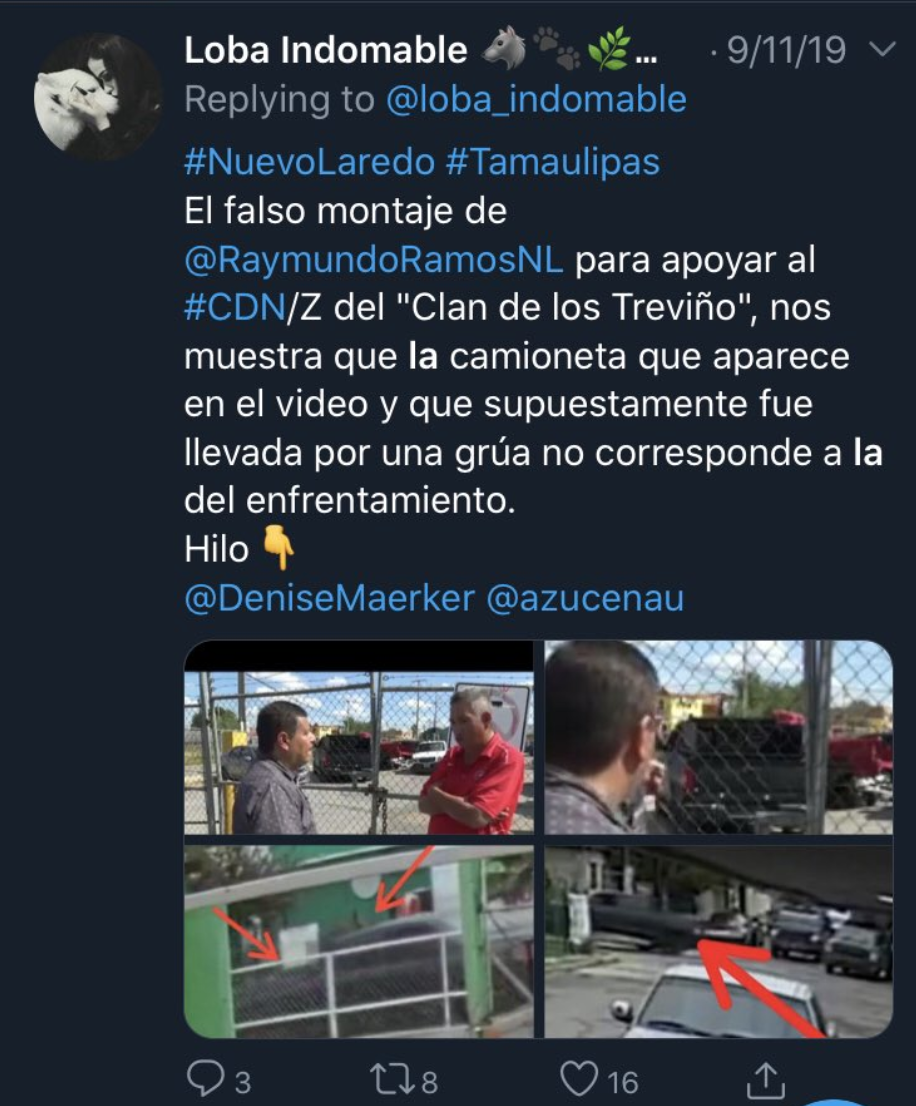Click the 9/11/19 tweet date
916x1106 pixels.
tap(786, 50)
